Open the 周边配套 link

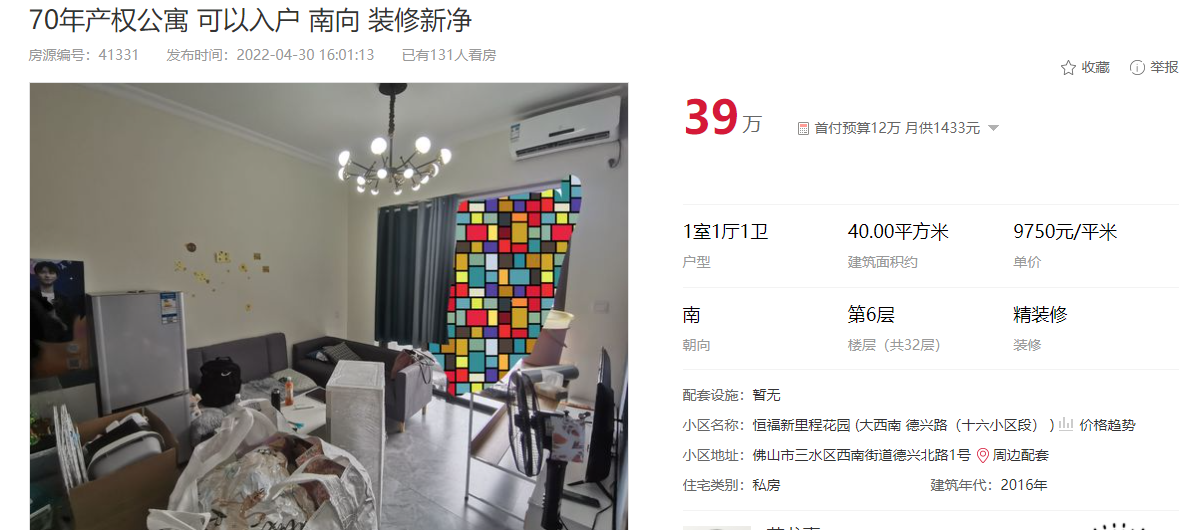click(1020, 456)
